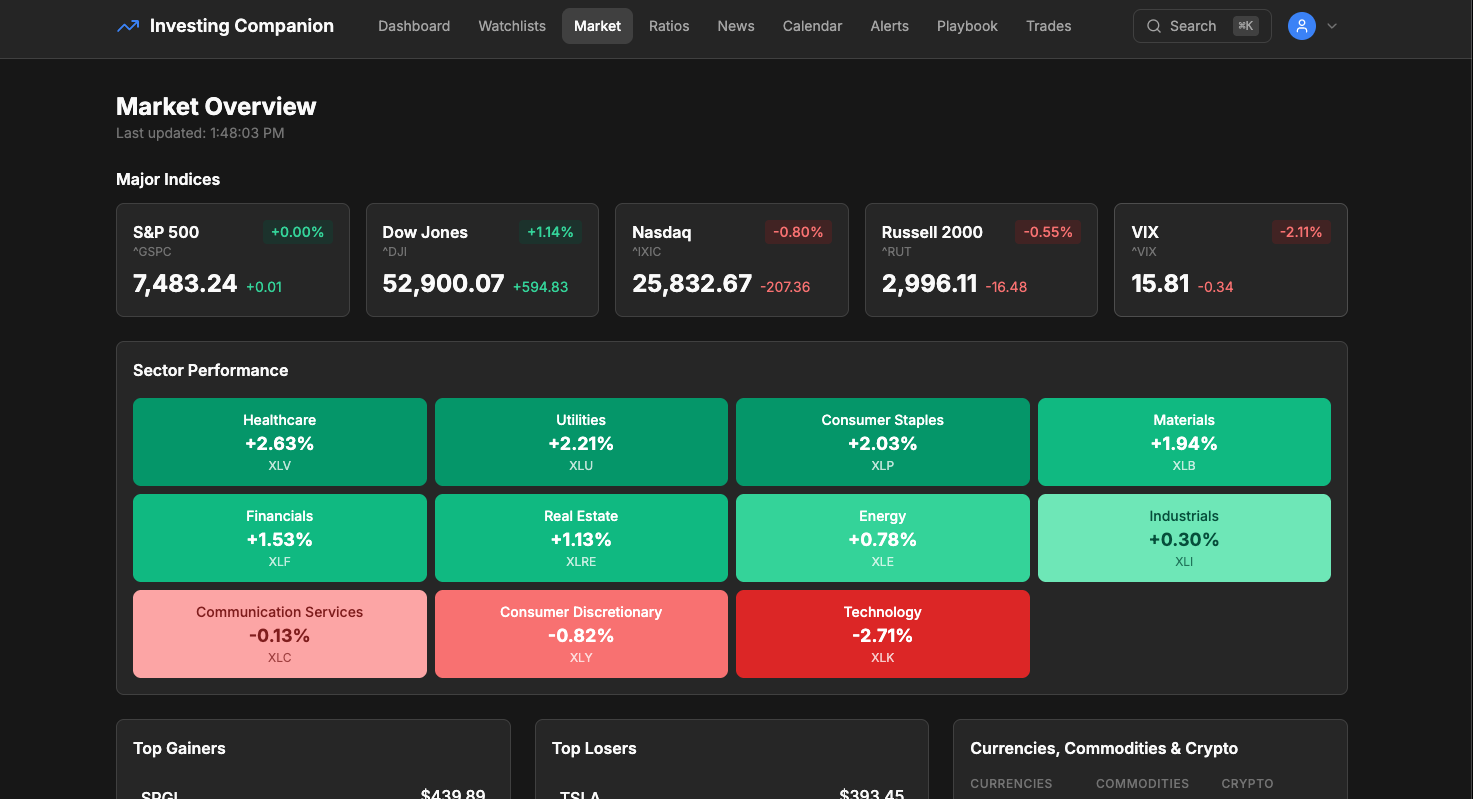
Task: Go to the Alerts tab
Action: tap(890, 26)
